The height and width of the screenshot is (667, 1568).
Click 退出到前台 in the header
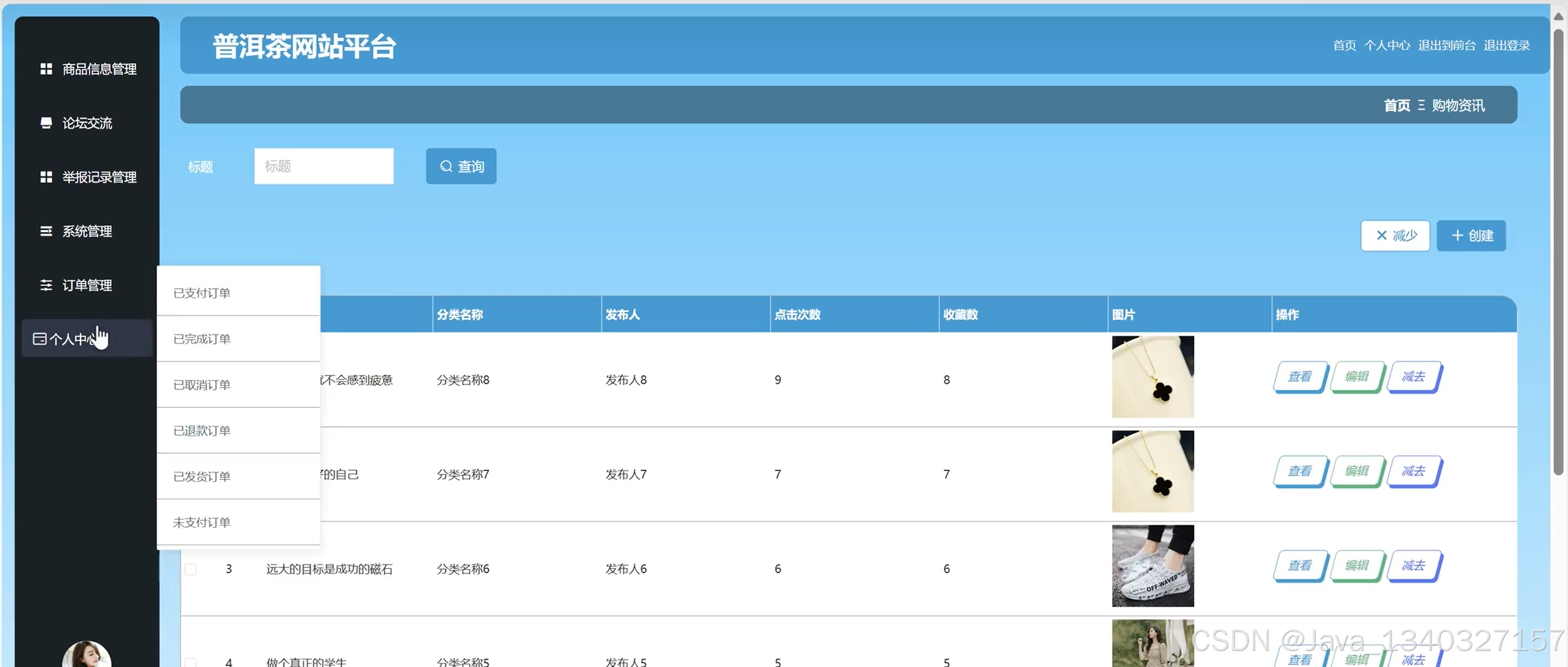coord(1446,45)
